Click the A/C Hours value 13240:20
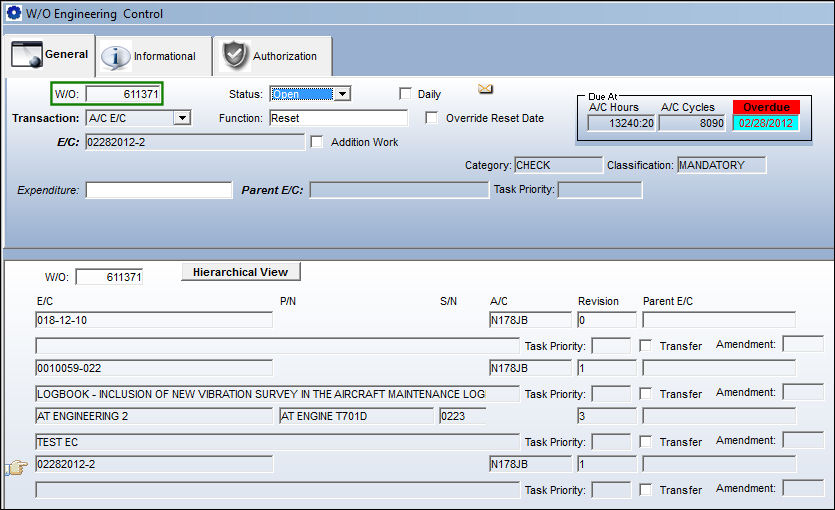Viewport: 835px width, 510px height. (x=621, y=123)
